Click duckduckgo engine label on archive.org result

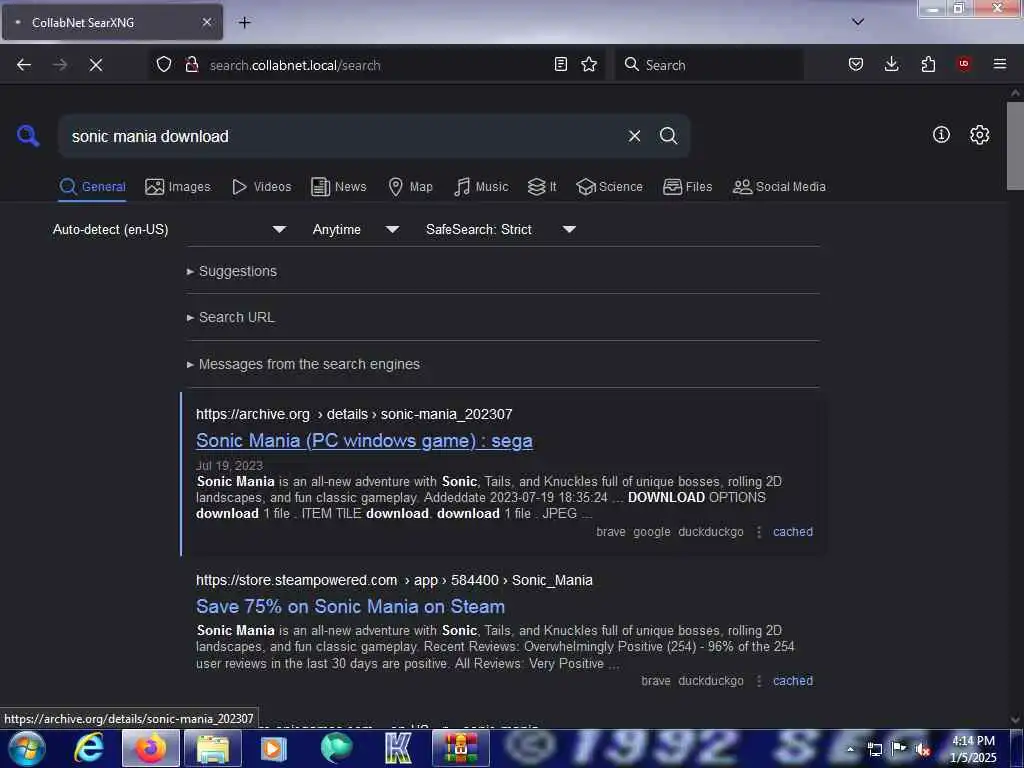pos(711,532)
